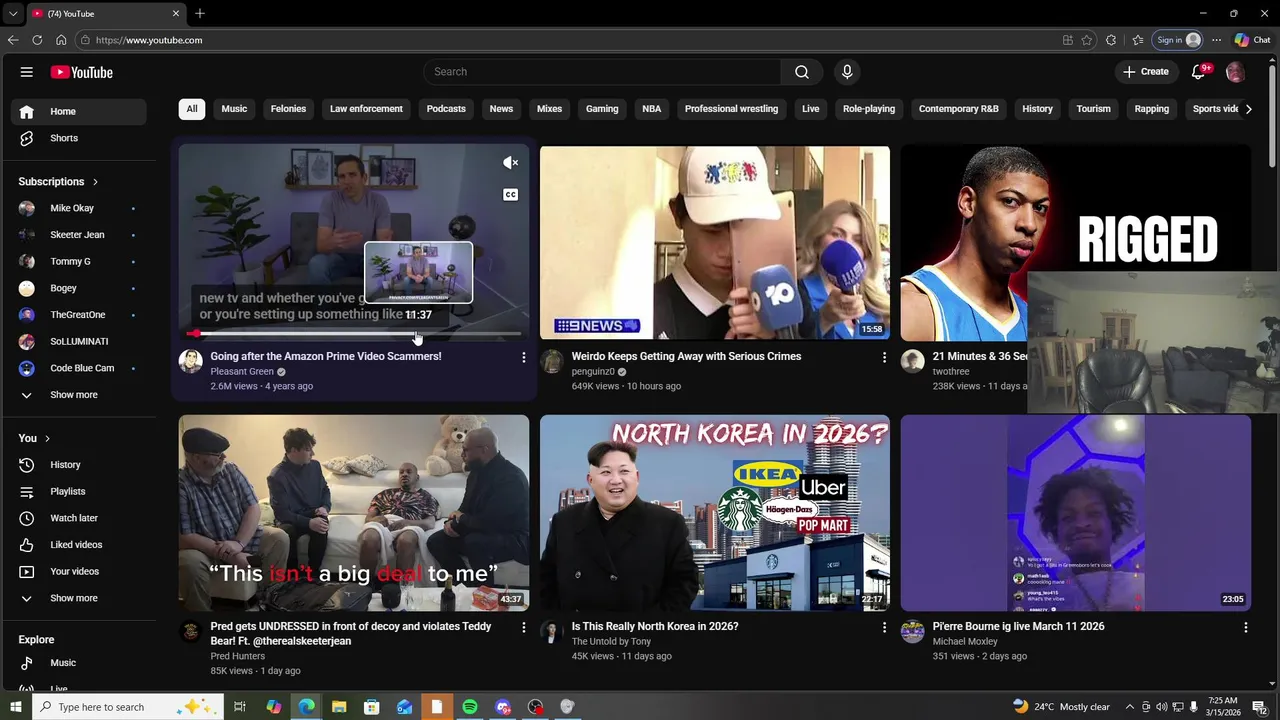
Task: Open Copilot Chat in browser toolbar
Action: coord(1252,40)
